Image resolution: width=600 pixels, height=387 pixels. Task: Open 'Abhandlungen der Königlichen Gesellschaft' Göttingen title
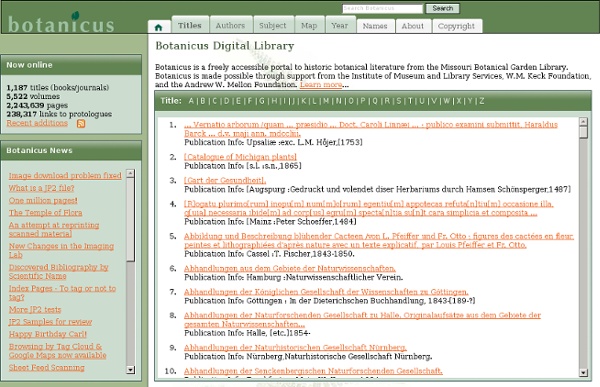pos(326,292)
